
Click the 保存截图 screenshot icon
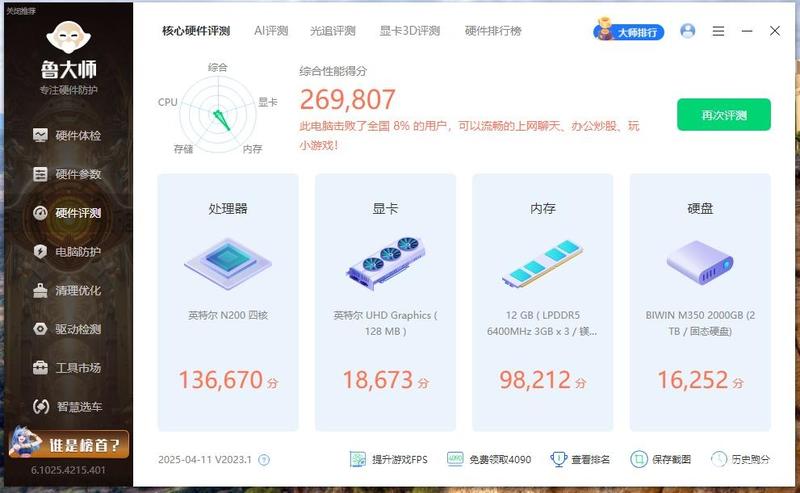click(639, 459)
